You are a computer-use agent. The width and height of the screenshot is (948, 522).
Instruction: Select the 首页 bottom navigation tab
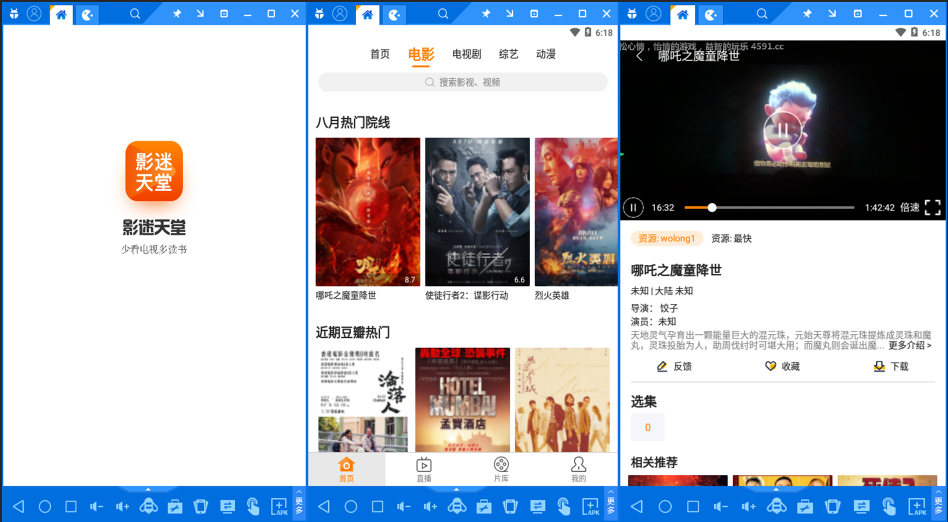pyautogui.click(x=346, y=469)
